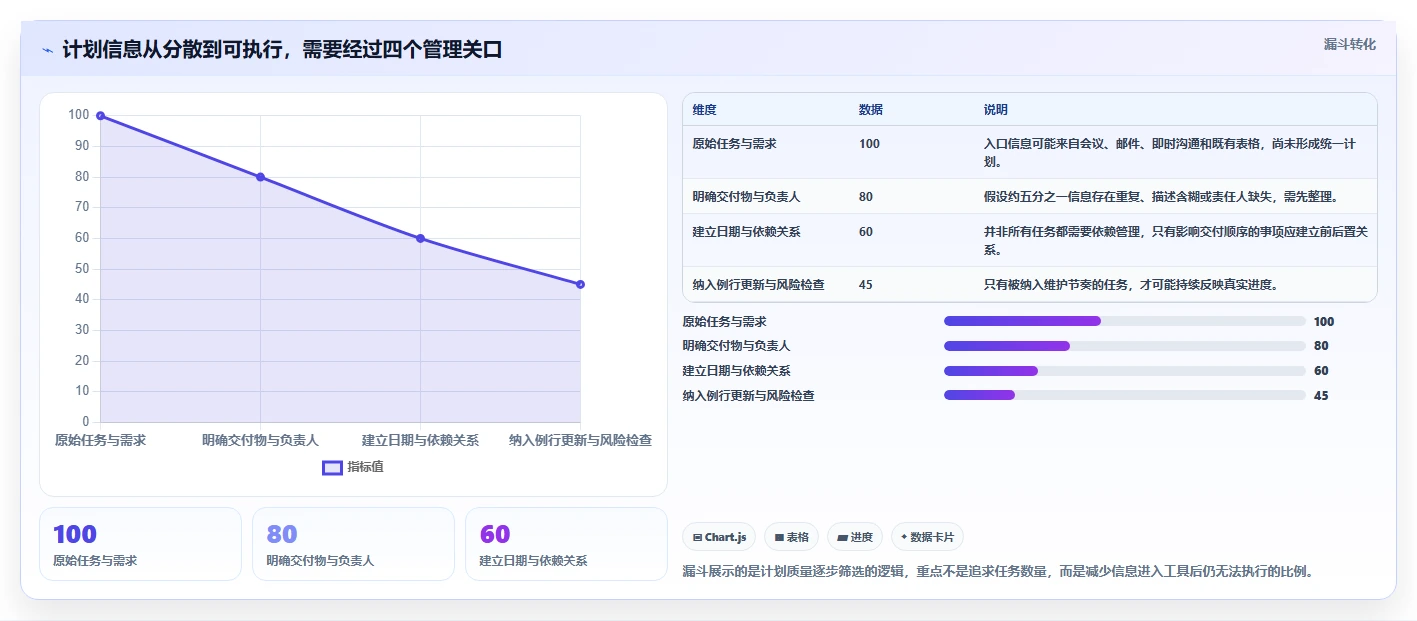The height and width of the screenshot is (621, 1417).
Task: Click the description starting 入口信息可能来自会议
Action: click(x=1170, y=153)
